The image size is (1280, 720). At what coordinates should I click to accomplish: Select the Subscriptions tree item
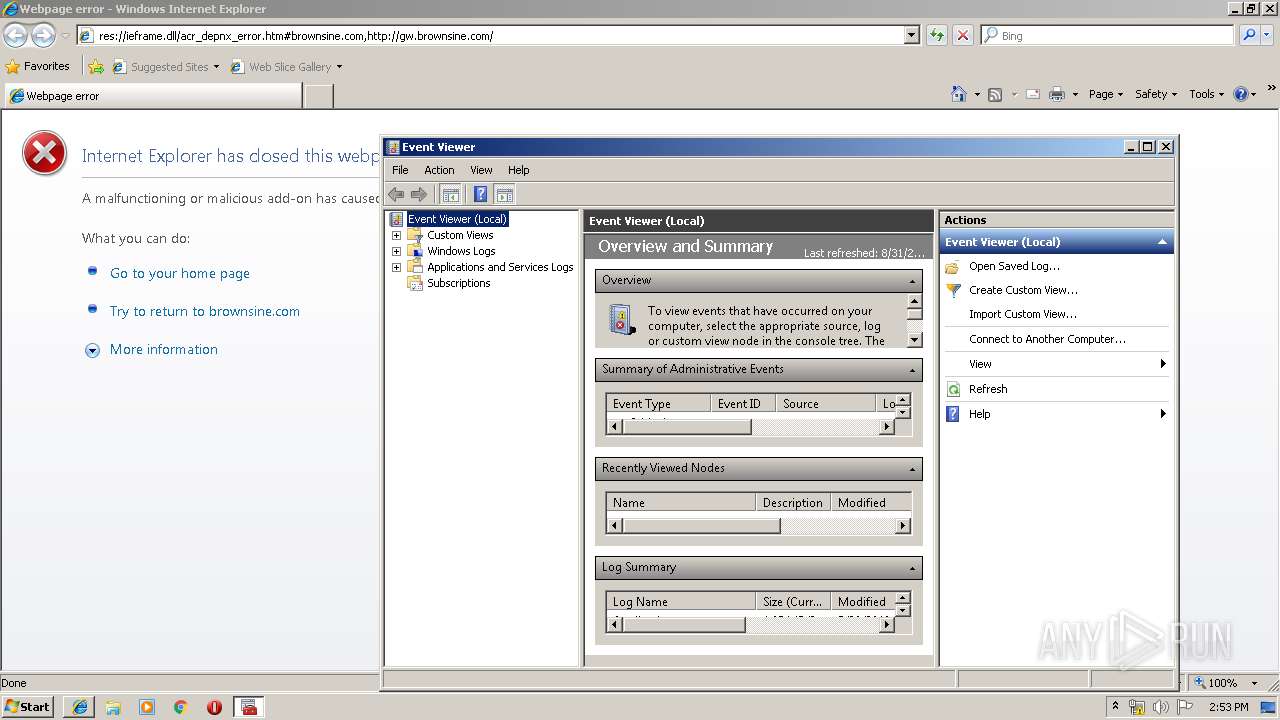pos(458,283)
